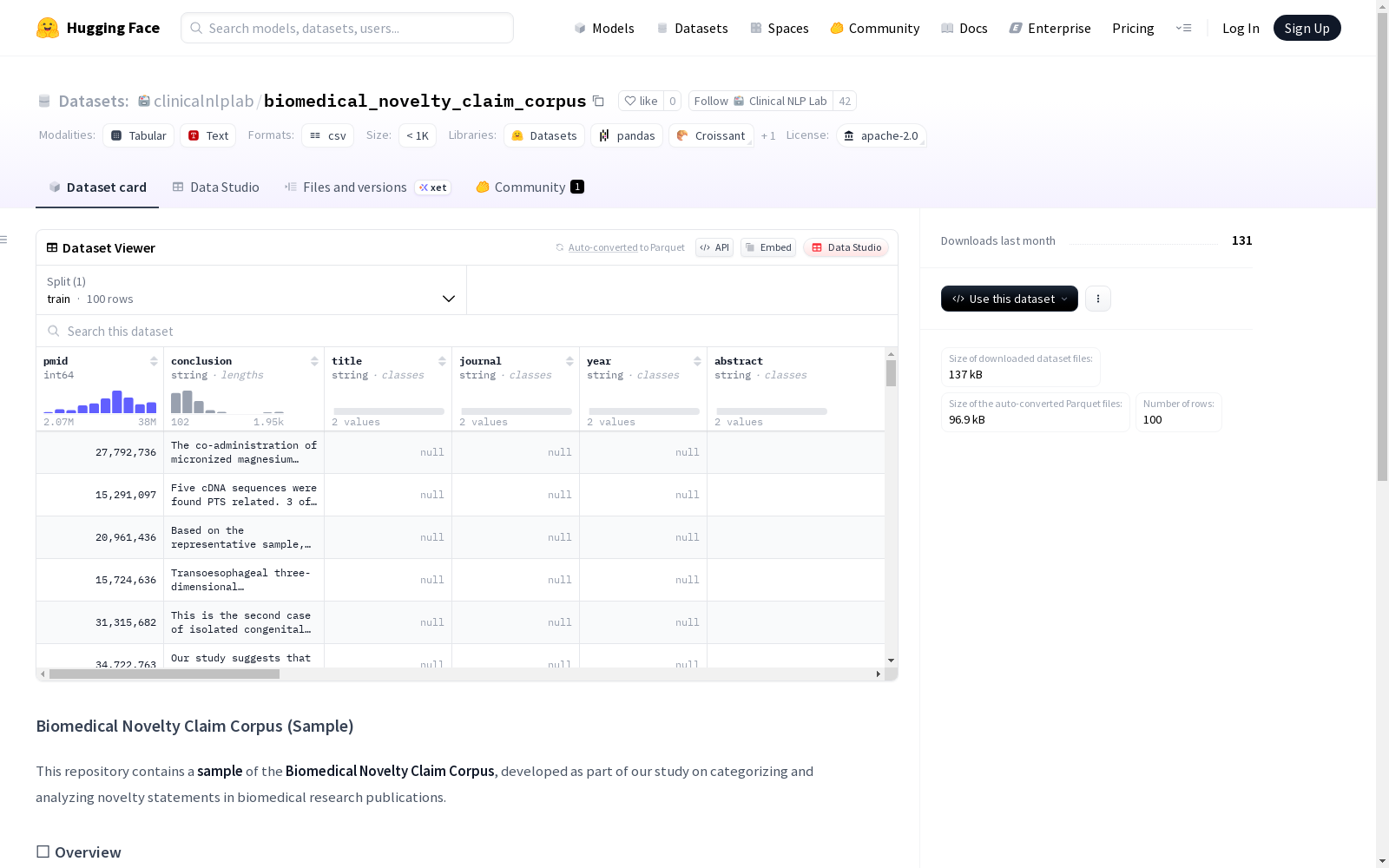The width and height of the screenshot is (1389, 868).
Task: Open the clinicalnlplab organization link
Action: pos(204,101)
